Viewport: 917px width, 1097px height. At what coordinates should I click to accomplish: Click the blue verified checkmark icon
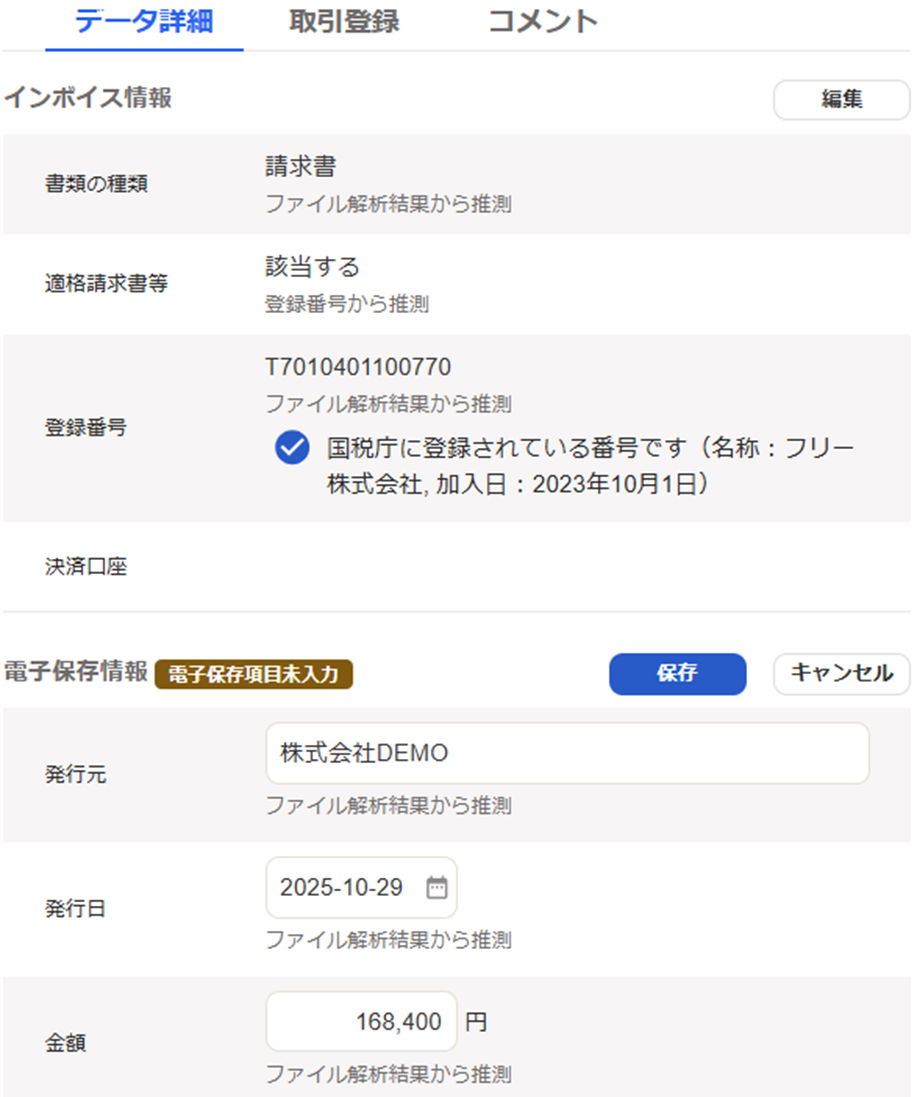click(291, 449)
